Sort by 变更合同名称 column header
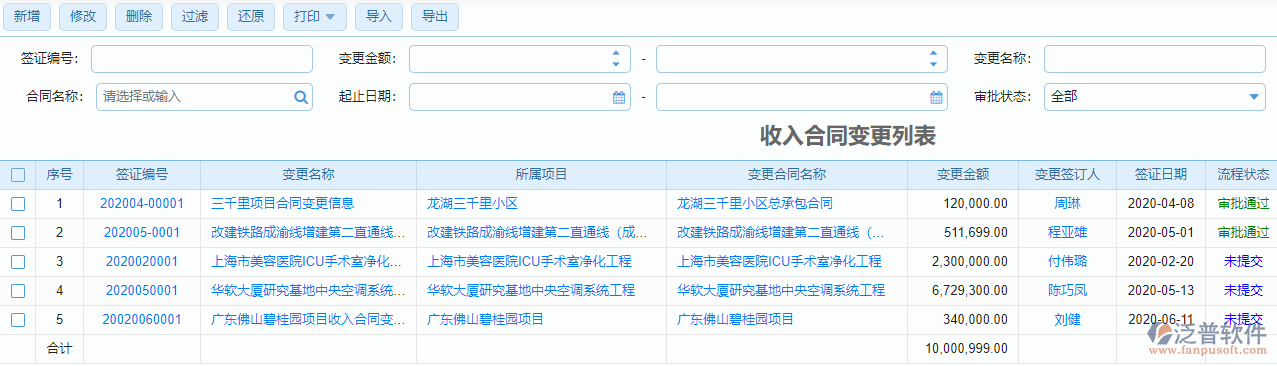1277x366 pixels. (787, 175)
